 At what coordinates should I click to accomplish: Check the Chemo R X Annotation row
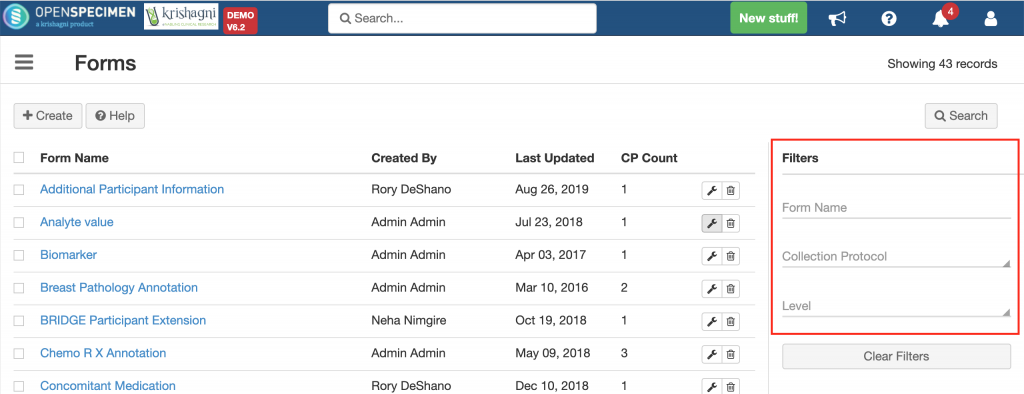[19, 353]
